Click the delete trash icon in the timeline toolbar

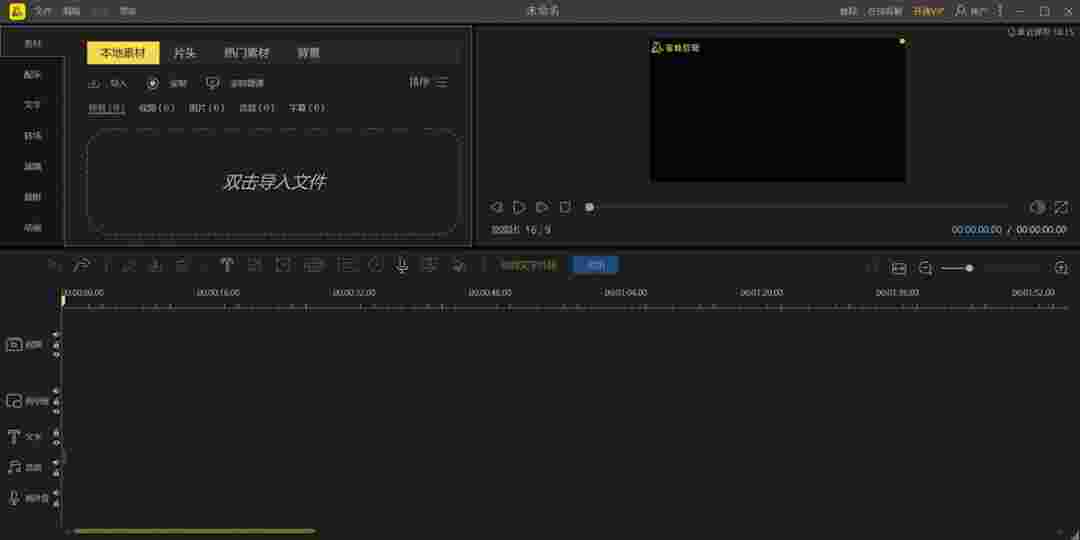[x=183, y=264]
